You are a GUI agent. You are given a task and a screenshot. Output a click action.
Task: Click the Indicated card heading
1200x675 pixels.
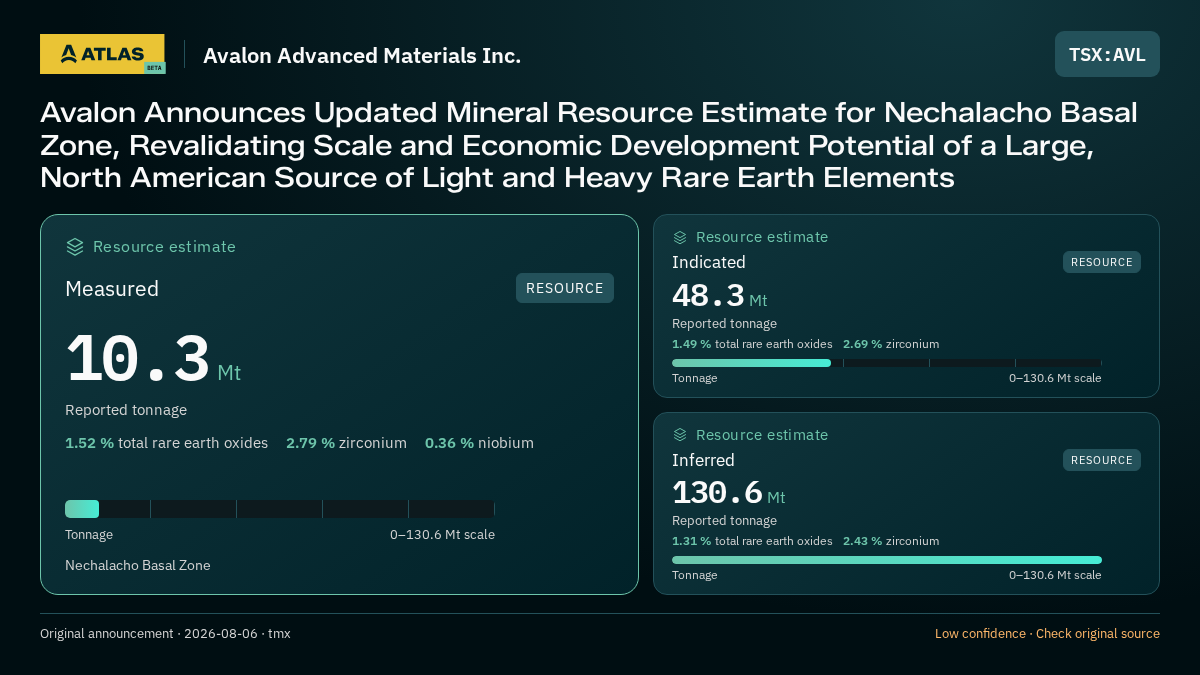click(709, 262)
